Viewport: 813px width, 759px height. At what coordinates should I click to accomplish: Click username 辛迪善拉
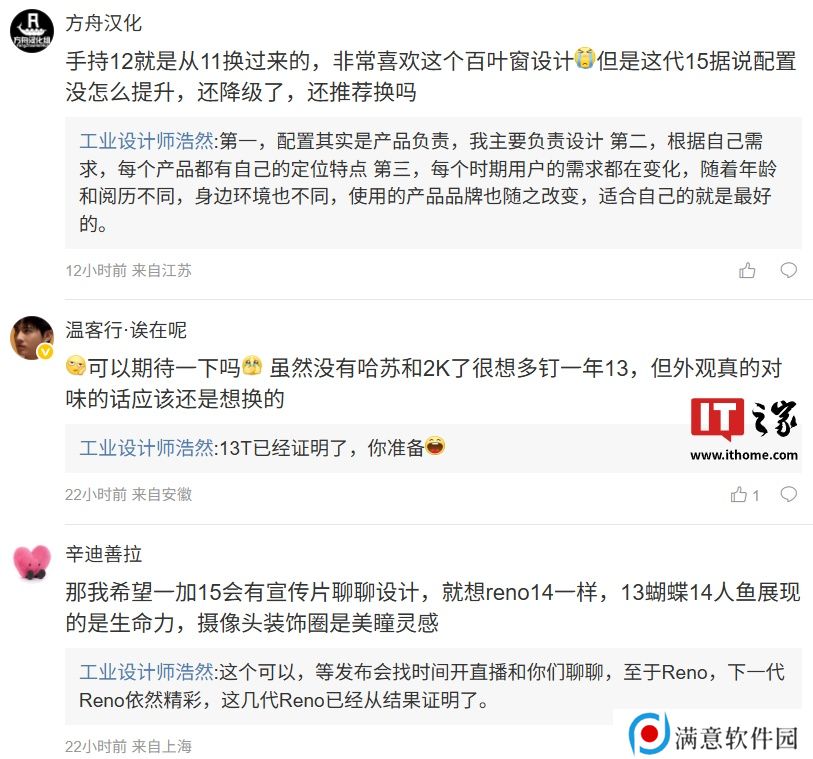[x=104, y=554]
